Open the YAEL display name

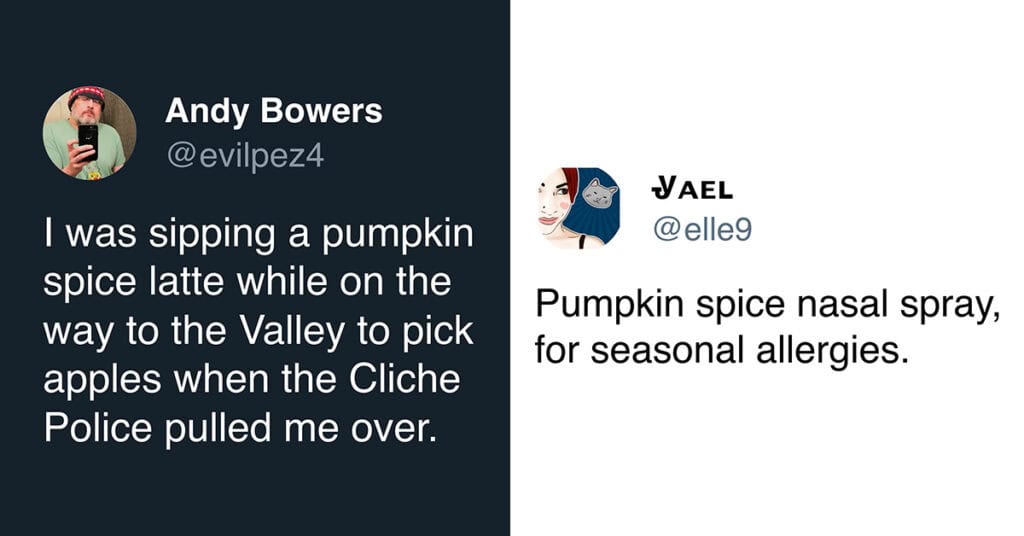[691, 188]
